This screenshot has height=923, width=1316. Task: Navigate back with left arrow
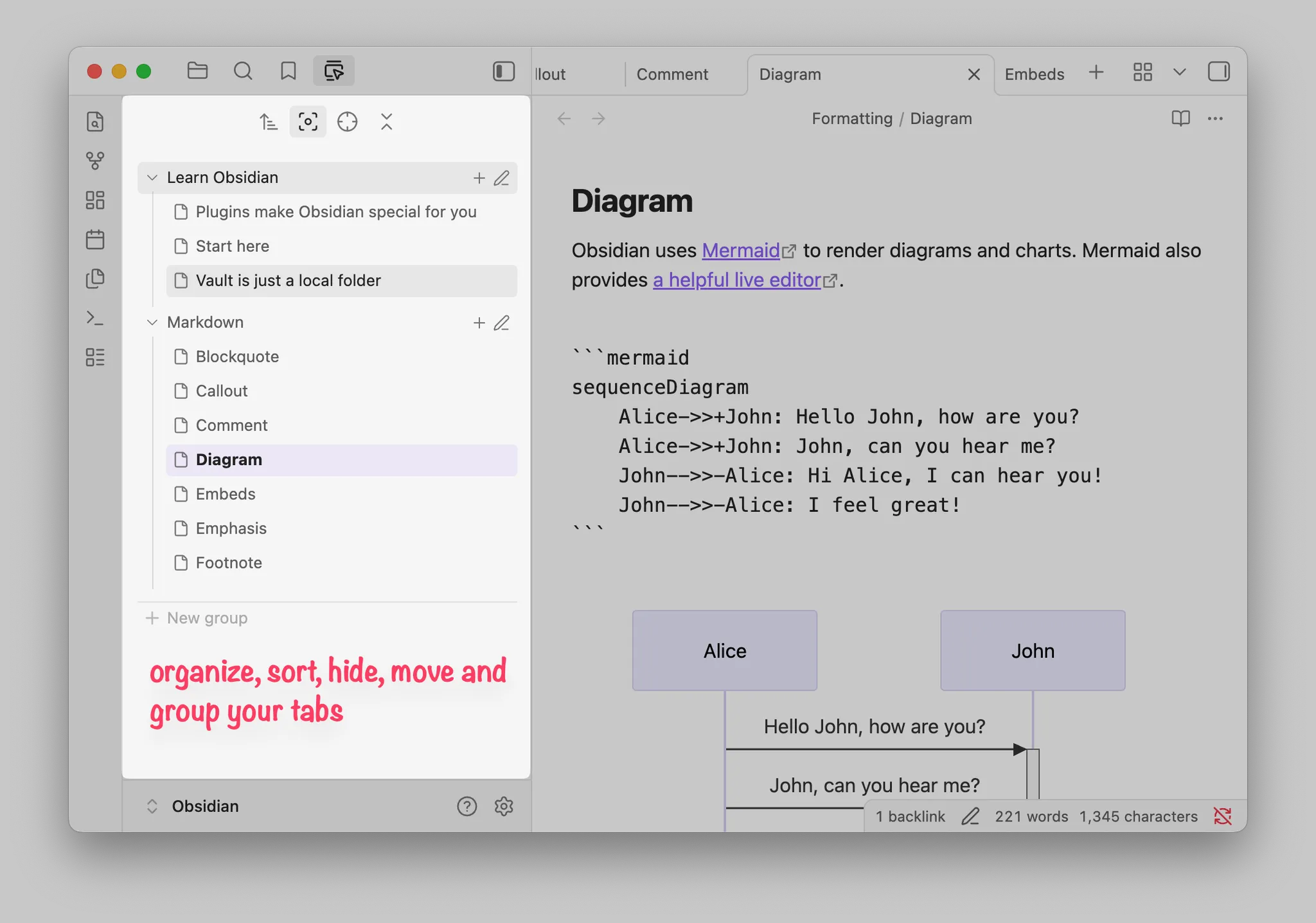564,119
